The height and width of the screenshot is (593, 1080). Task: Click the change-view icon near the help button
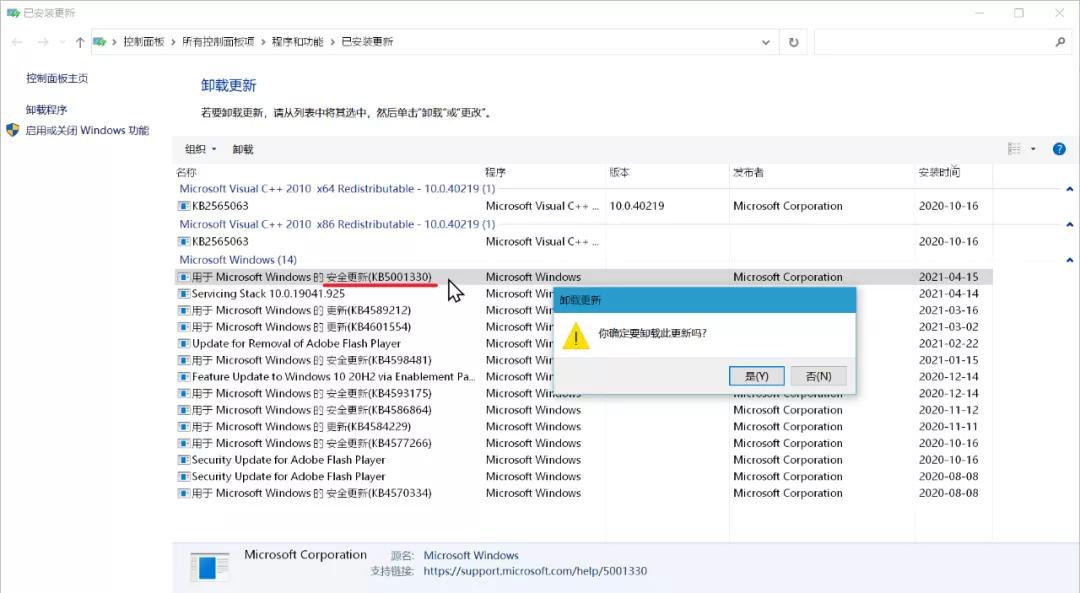[x=1013, y=148]
